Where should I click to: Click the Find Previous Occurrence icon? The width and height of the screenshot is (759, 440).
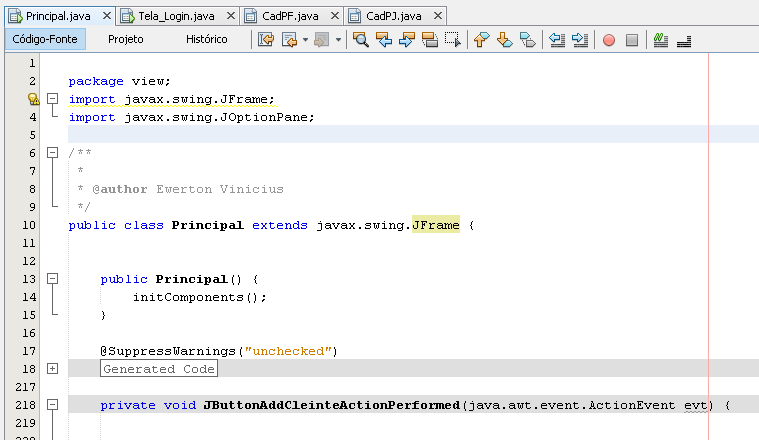click(x=384, y=39)
